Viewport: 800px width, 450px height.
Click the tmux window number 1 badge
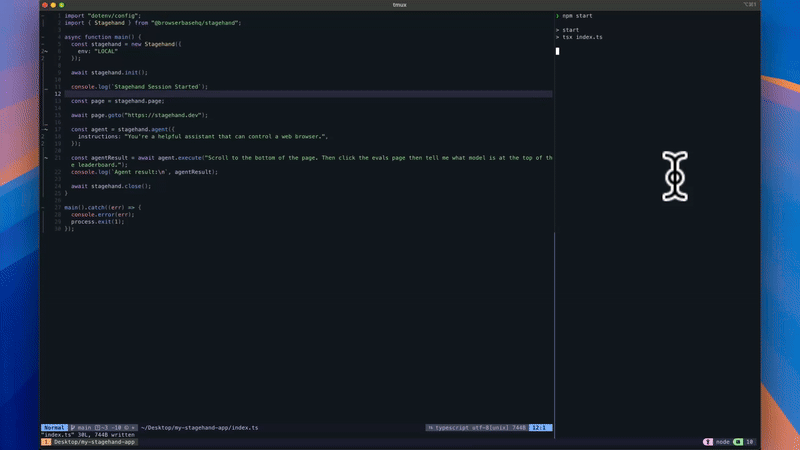pyautogui.click(x=46, y=442)
